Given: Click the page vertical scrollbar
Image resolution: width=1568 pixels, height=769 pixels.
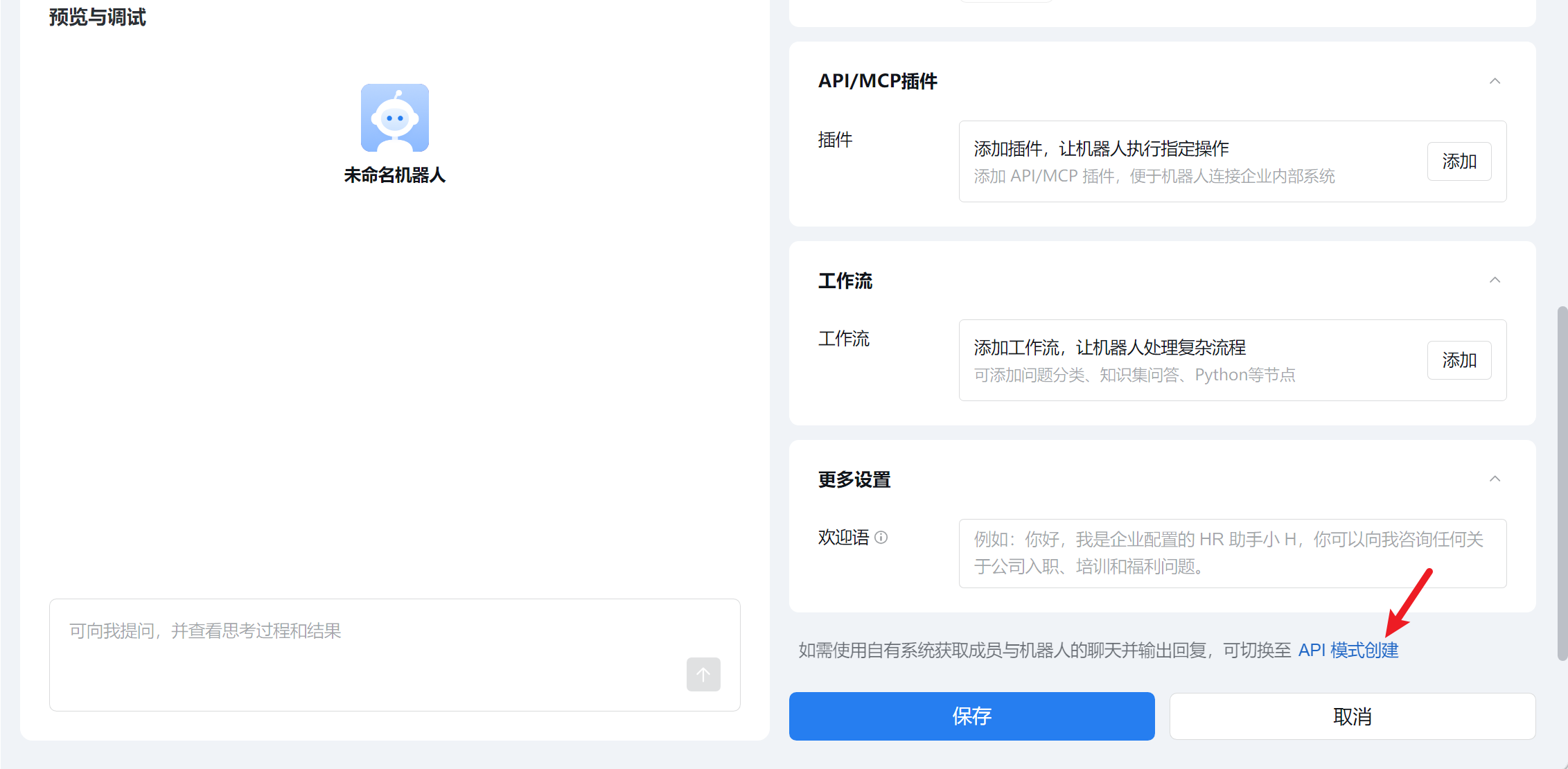Looking at the screenshot, I should 1562,482.
